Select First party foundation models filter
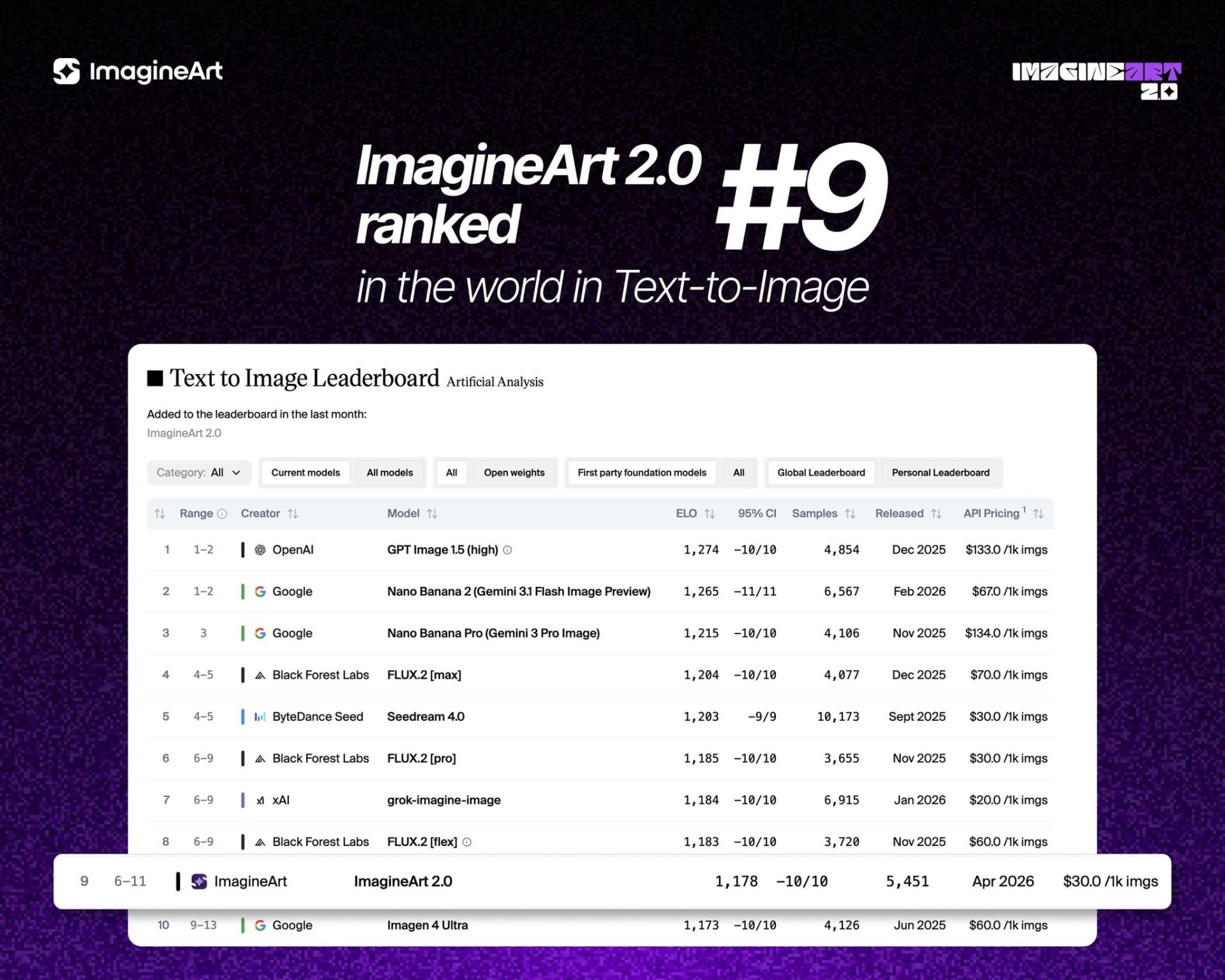 642,473
